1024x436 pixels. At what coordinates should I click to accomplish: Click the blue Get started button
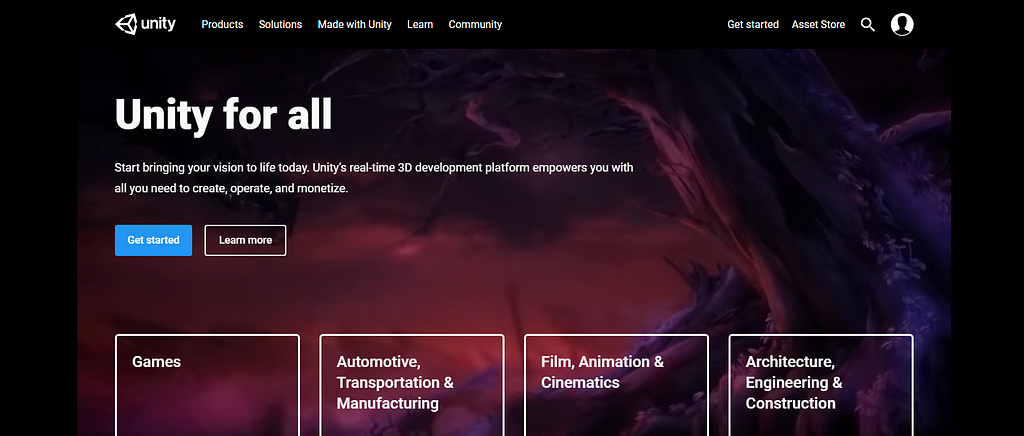pos(153,240)
